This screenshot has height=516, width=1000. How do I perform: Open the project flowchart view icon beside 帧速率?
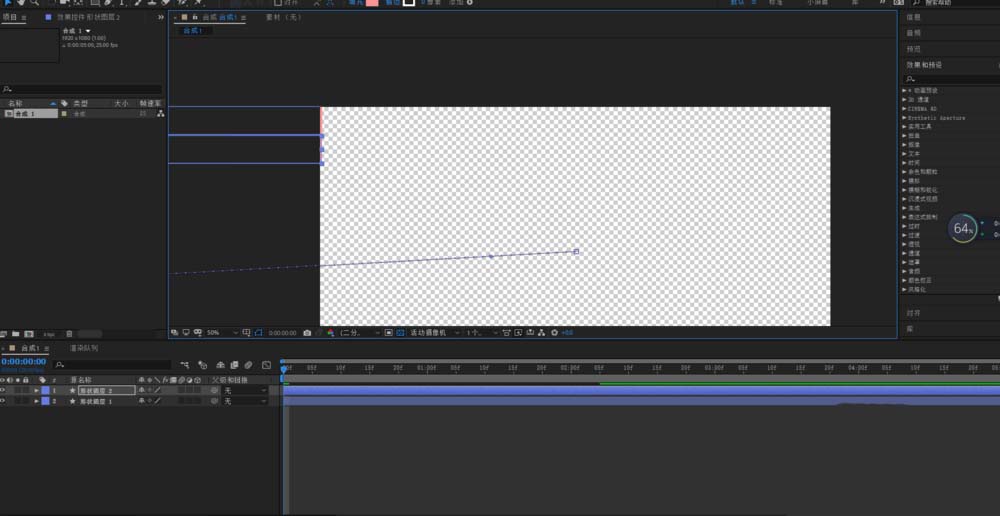[x=160, y=114]
